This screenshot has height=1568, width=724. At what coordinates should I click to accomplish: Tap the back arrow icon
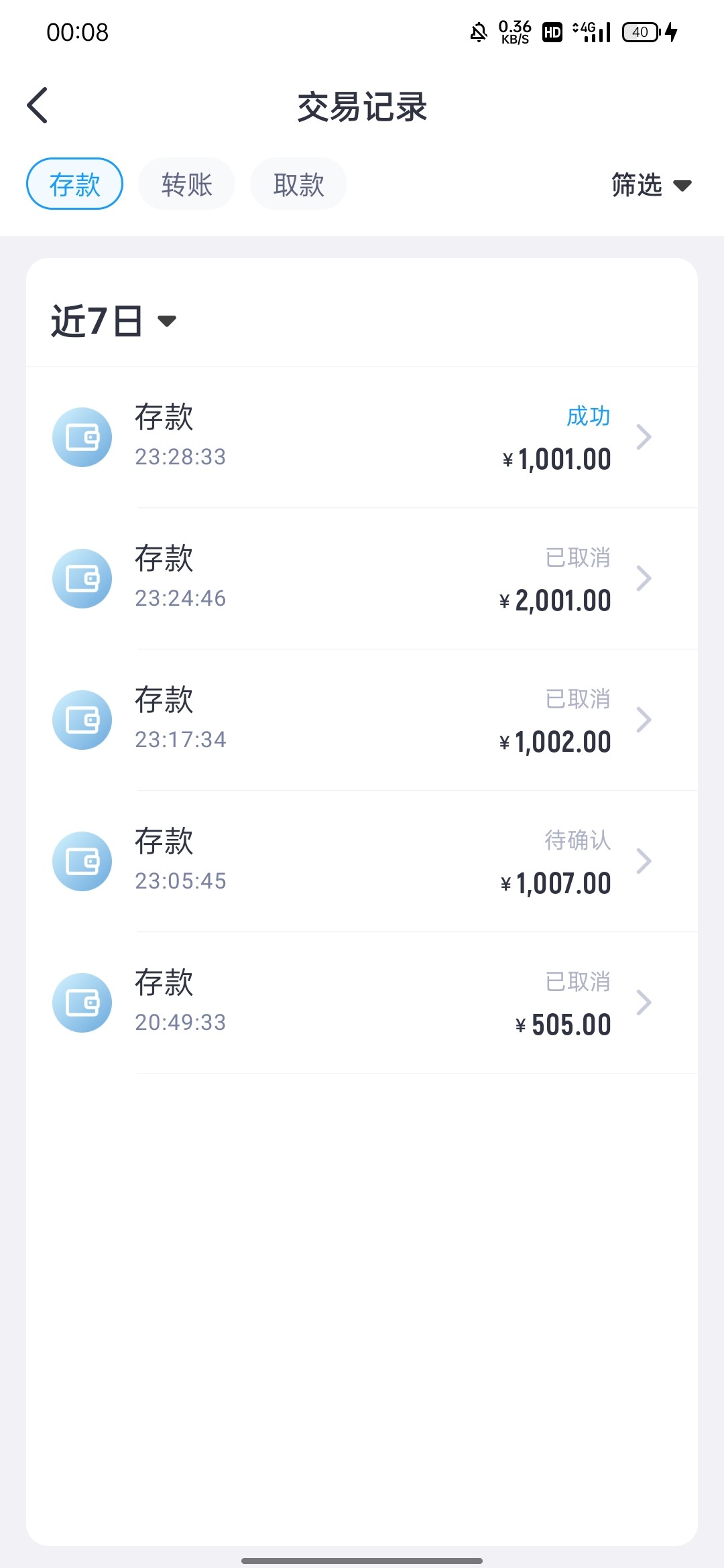[38, 106]
